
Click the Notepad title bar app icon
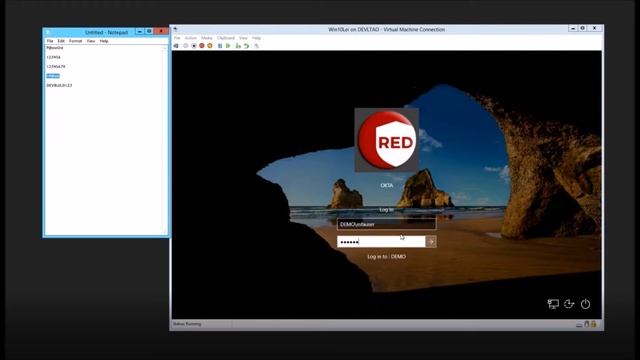tap(48, 32)
